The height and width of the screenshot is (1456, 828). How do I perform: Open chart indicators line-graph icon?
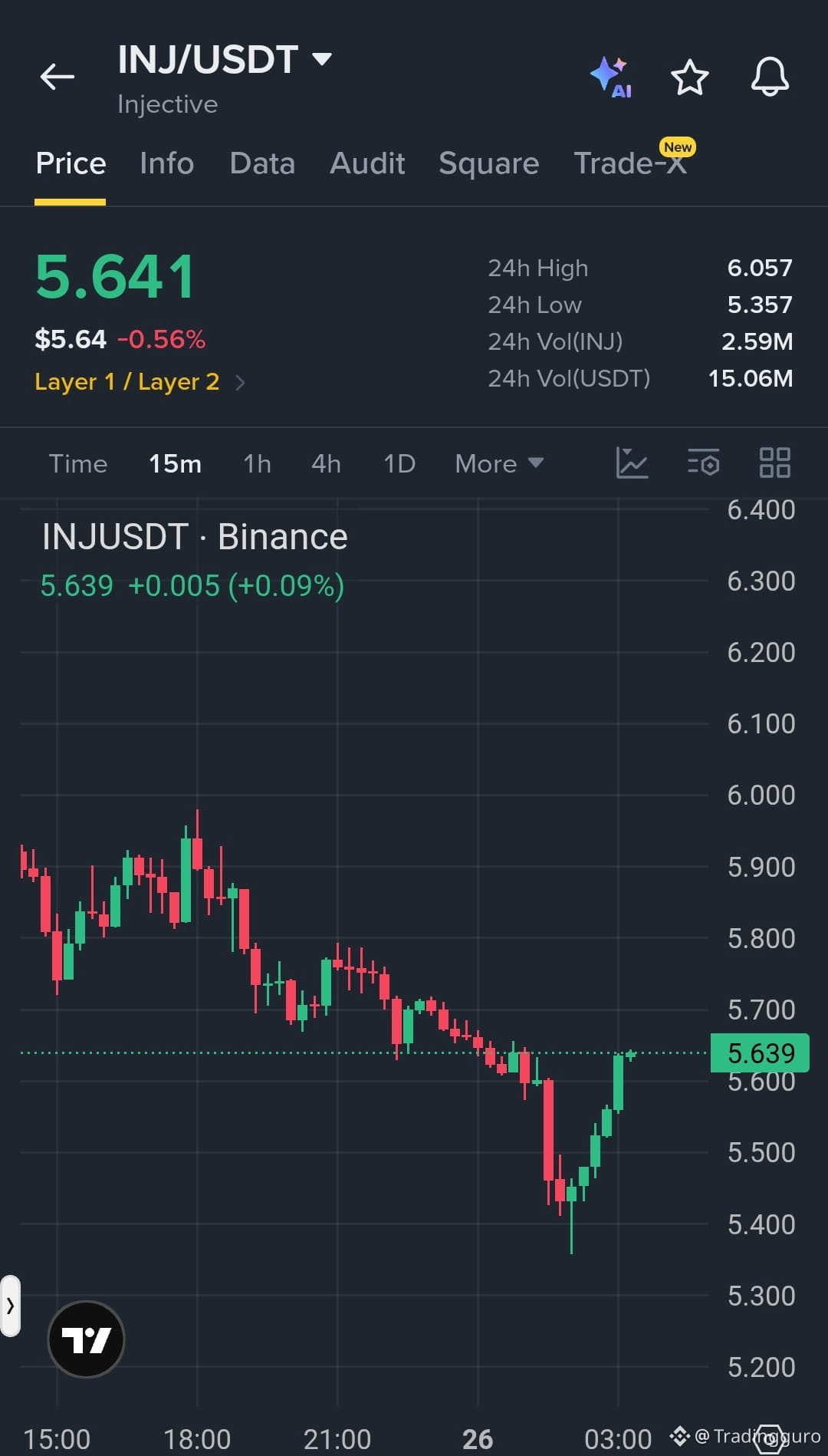(x=632, y=463)
